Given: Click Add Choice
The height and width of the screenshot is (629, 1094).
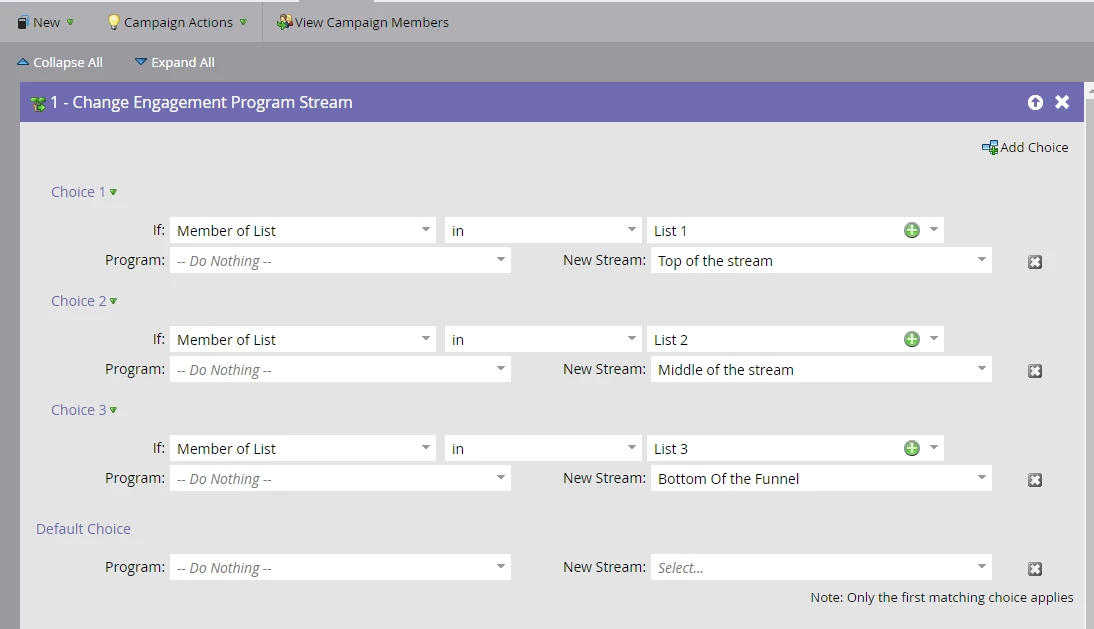Looking at the screenshot, I should point(1025,147).
